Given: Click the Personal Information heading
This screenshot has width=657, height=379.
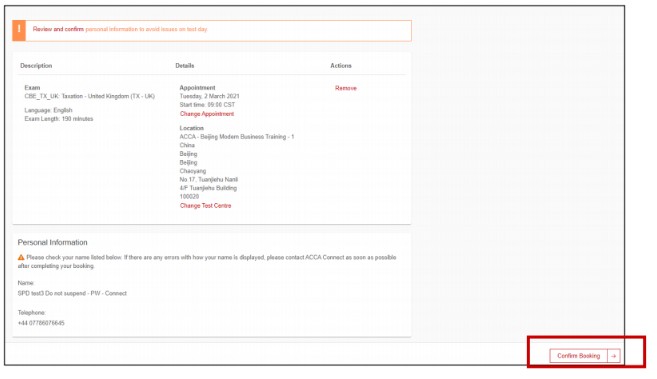Looking at the screenshot, I should [52, 242].
